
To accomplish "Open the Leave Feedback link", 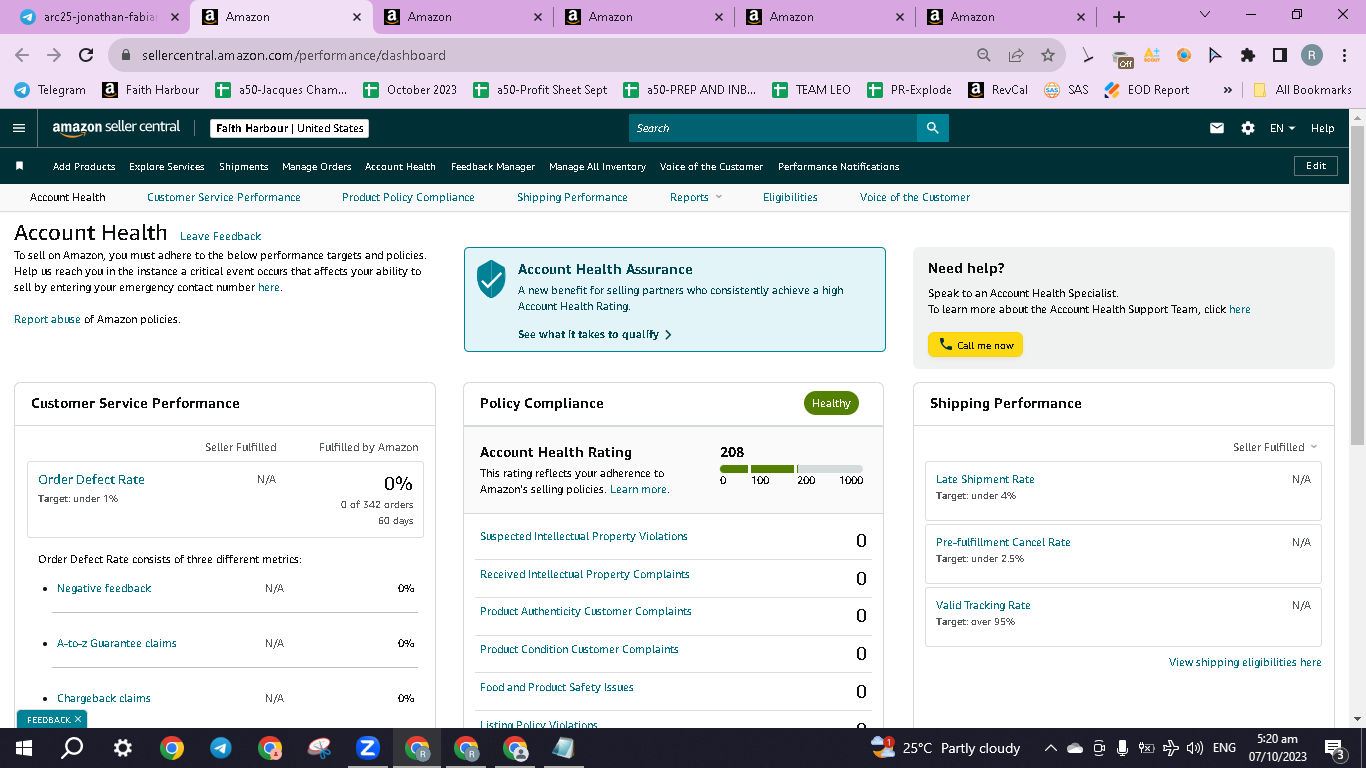I will [220, 236].
